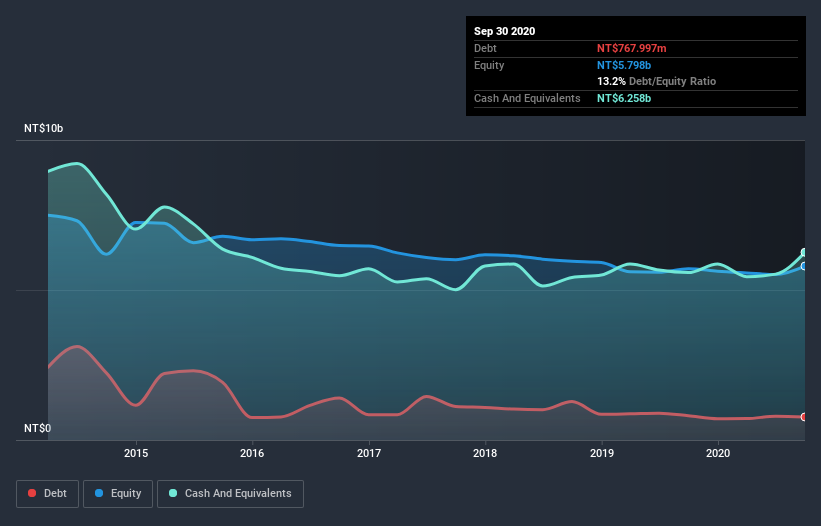Toggle the Debt legend button

47,494
